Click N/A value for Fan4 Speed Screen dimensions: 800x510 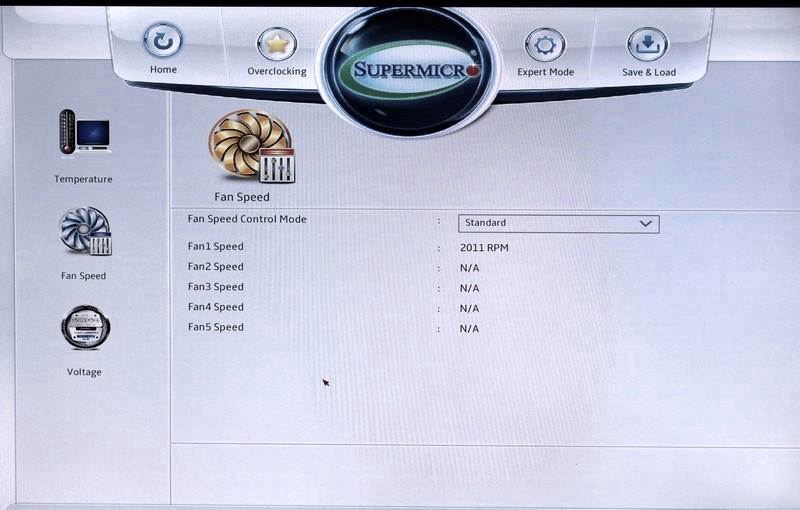click(469, 309)
